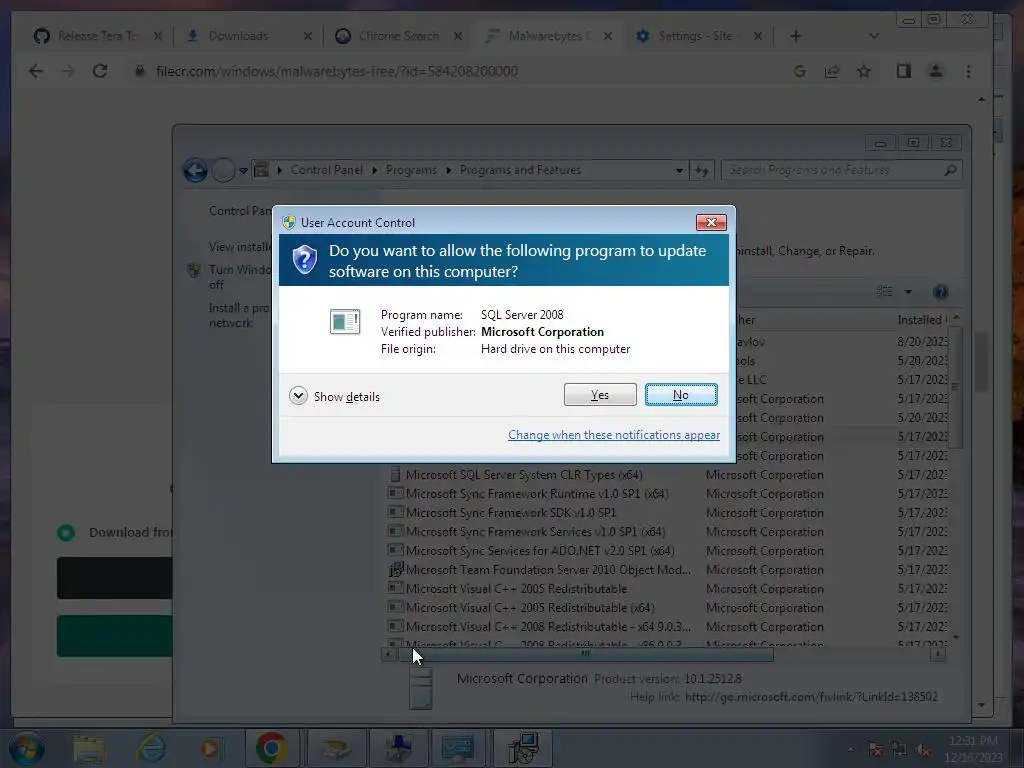Show hidden tray icons arrow
The height and width of the screenshot is (768, 1024).
pos(850,749)
